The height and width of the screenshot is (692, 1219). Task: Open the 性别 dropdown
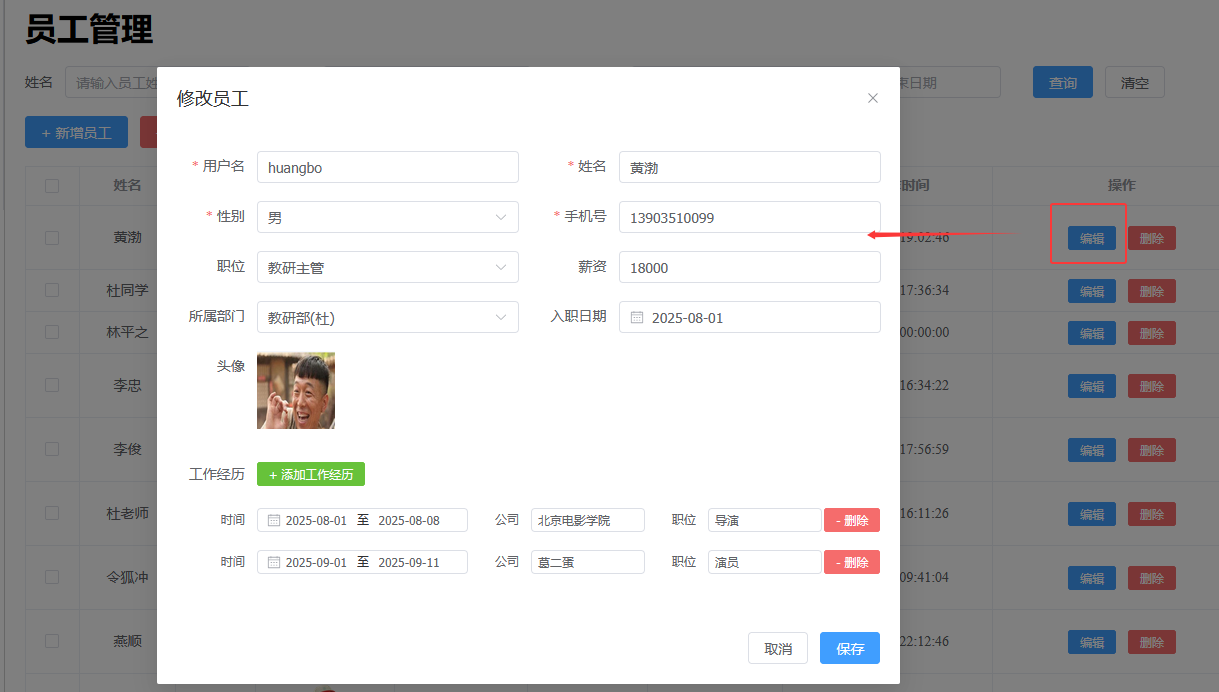click(x=387, y=217)
